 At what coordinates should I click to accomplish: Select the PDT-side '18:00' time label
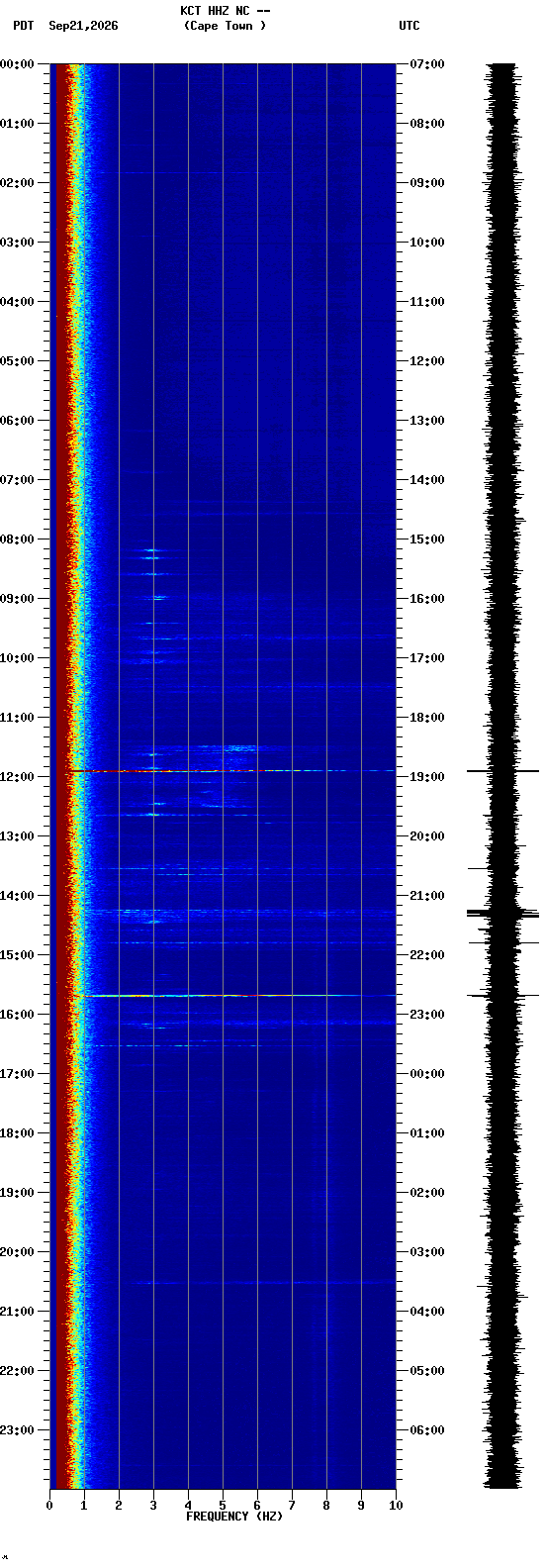(17, 1133)
